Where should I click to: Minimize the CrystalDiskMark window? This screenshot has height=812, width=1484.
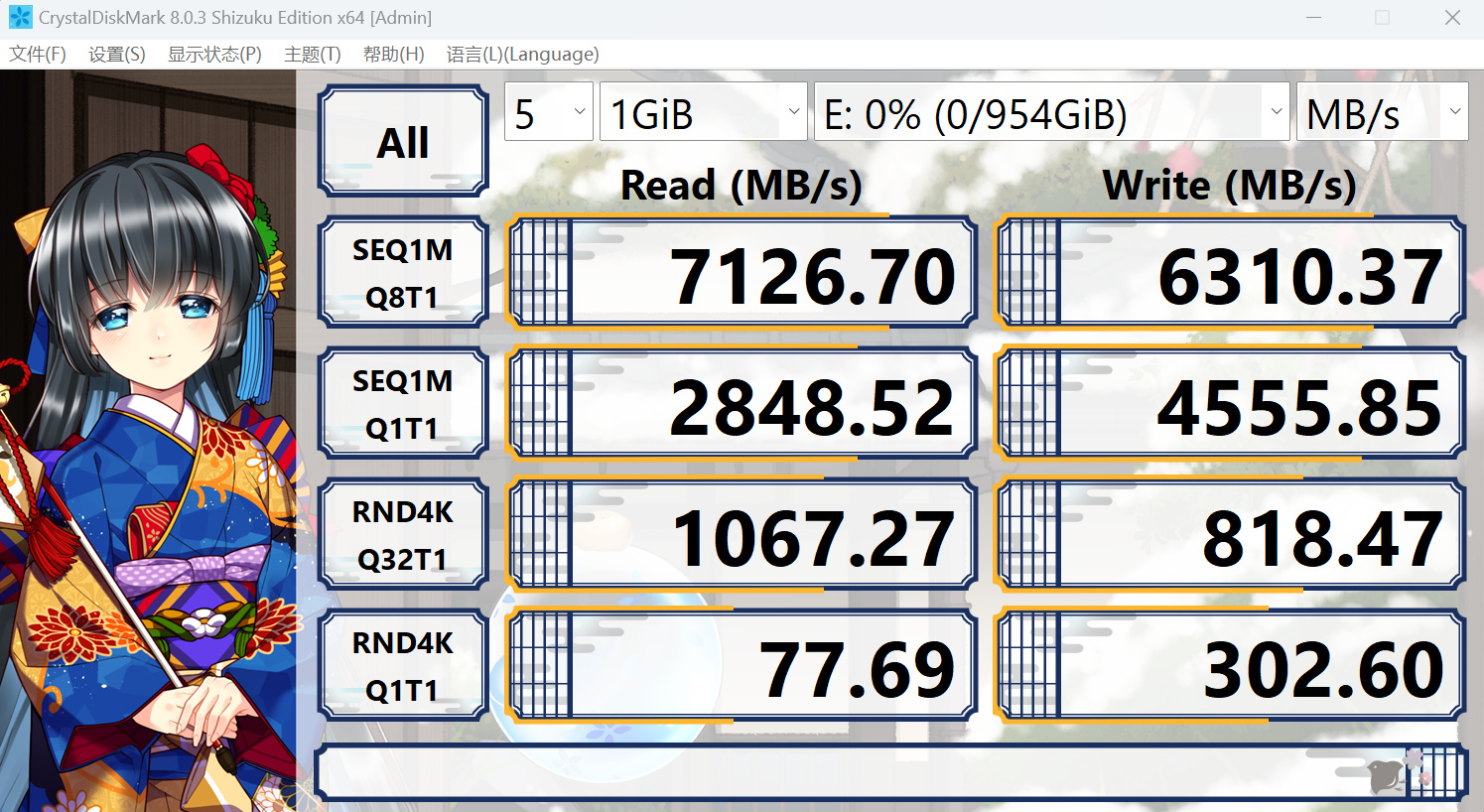click(x=1313, y=18)
